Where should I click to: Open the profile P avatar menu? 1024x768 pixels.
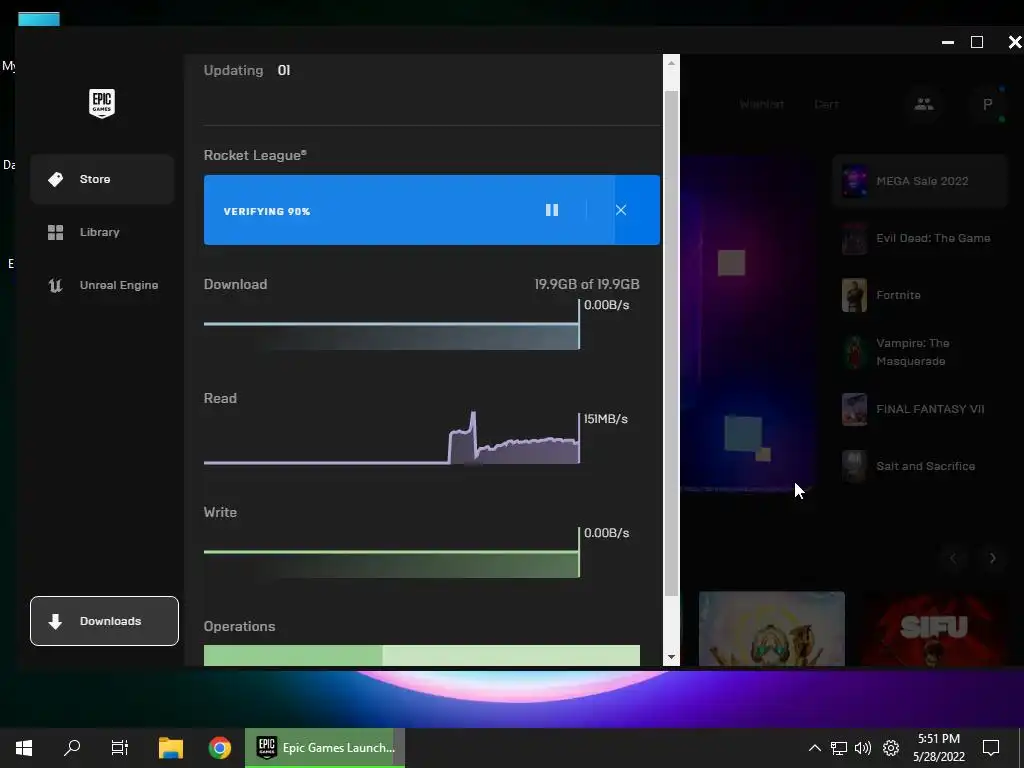987,104
